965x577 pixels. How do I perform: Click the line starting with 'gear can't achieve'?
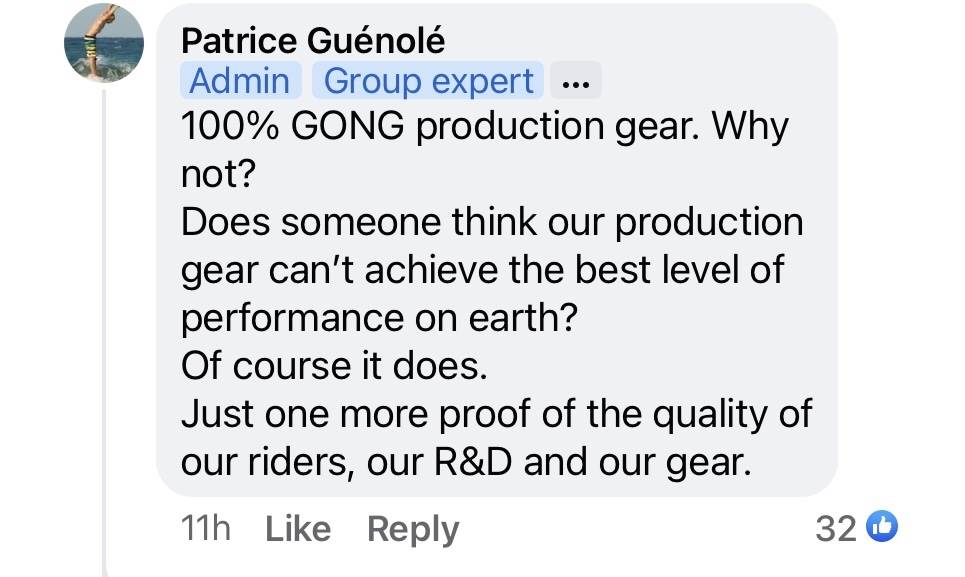coord(483,270)
